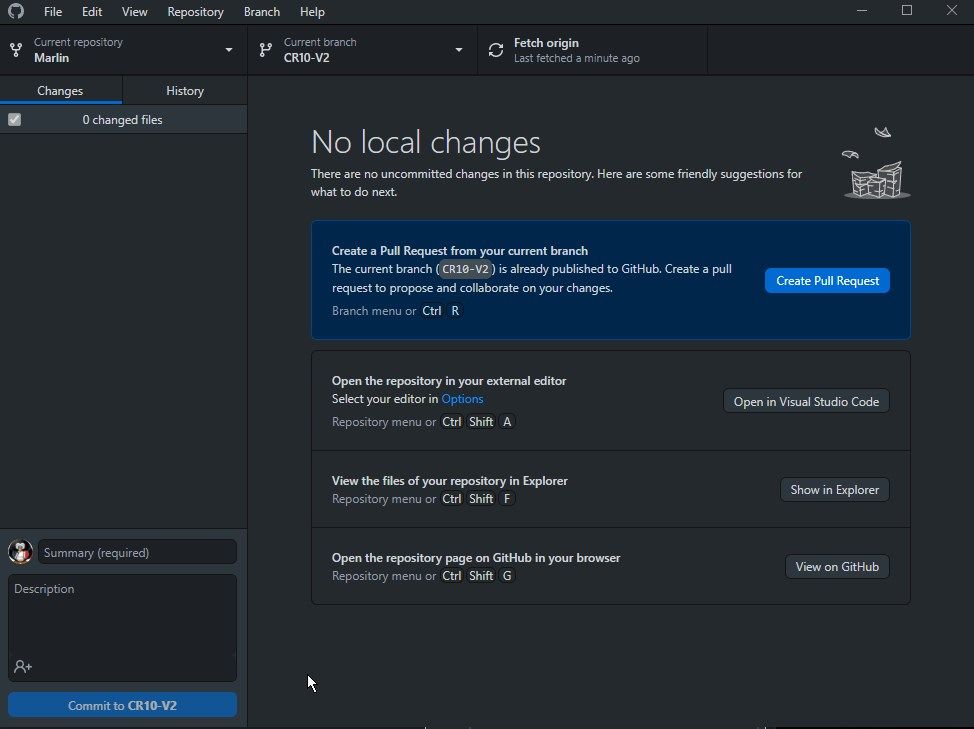Open the Repository menu

[195, 11]
